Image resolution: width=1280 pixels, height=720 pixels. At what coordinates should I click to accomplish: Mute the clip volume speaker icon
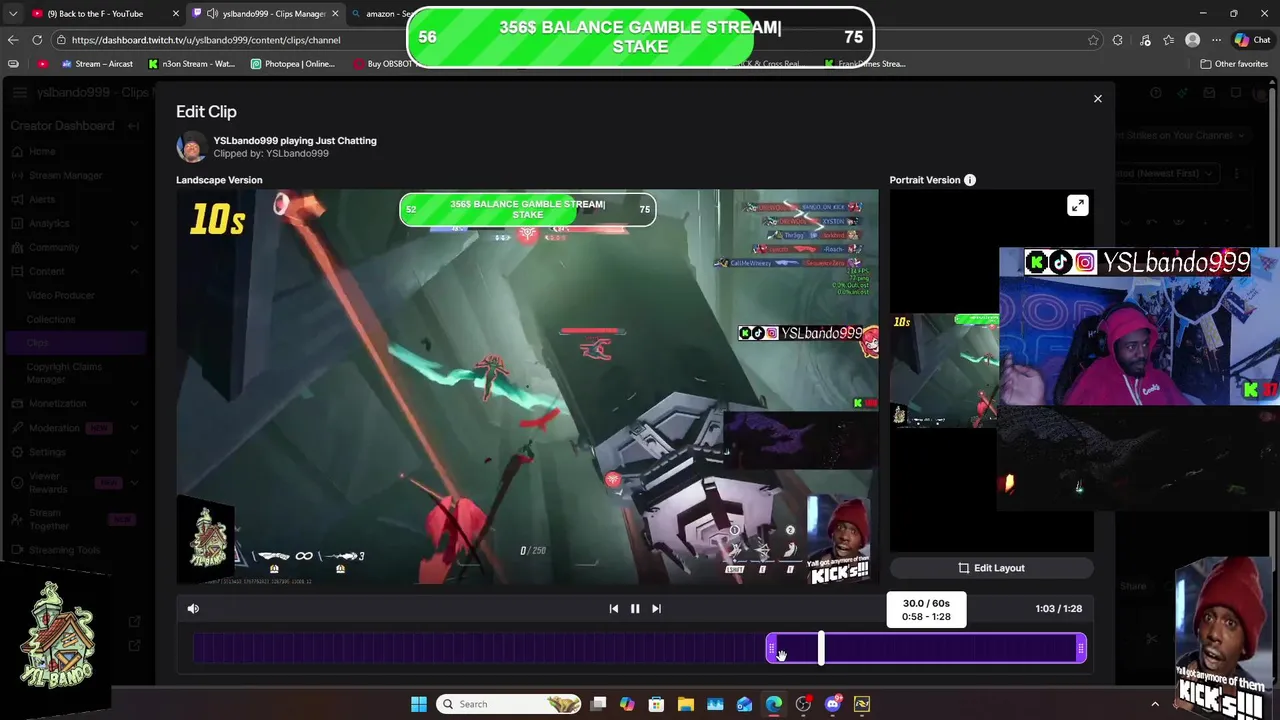[193, 608]
